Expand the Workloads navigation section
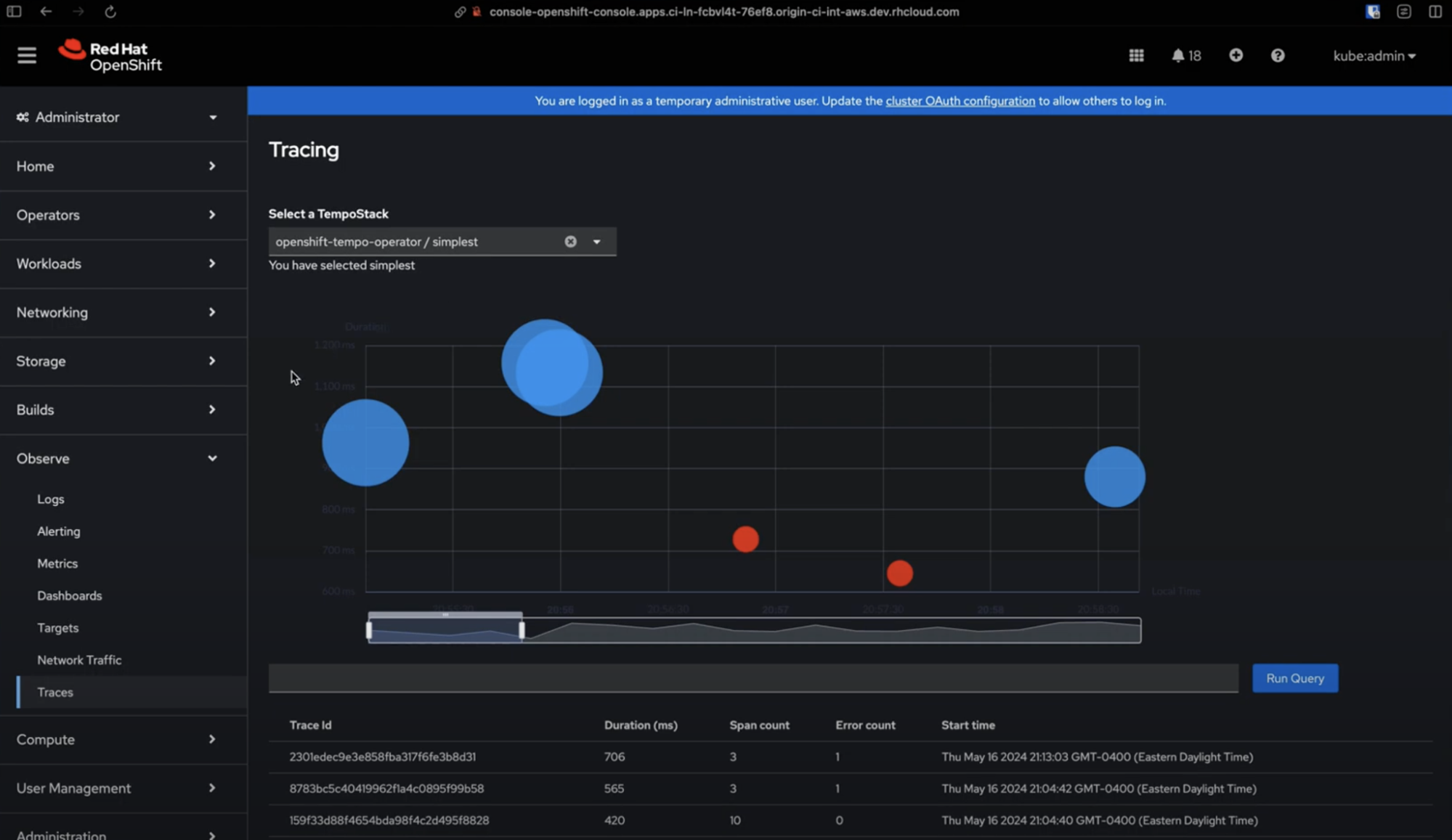Screen dimensions: 1452x840 coord(118,264)
